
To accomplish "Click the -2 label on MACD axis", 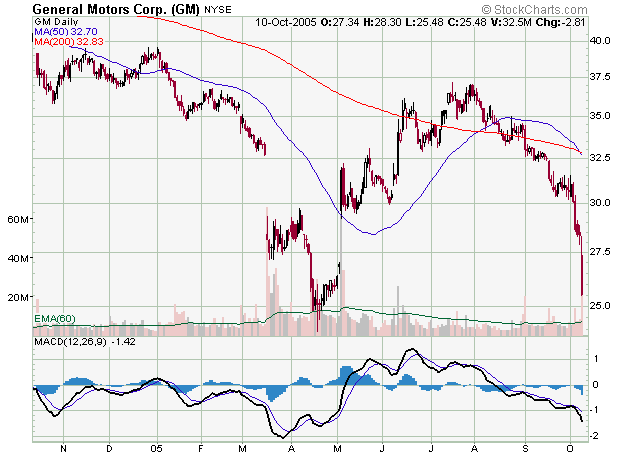I will coord(594,436).
